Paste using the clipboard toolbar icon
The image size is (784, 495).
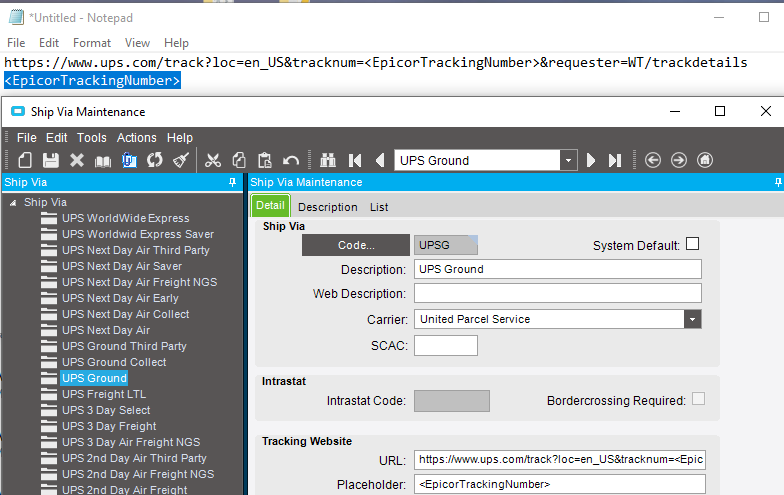point(264,160)
